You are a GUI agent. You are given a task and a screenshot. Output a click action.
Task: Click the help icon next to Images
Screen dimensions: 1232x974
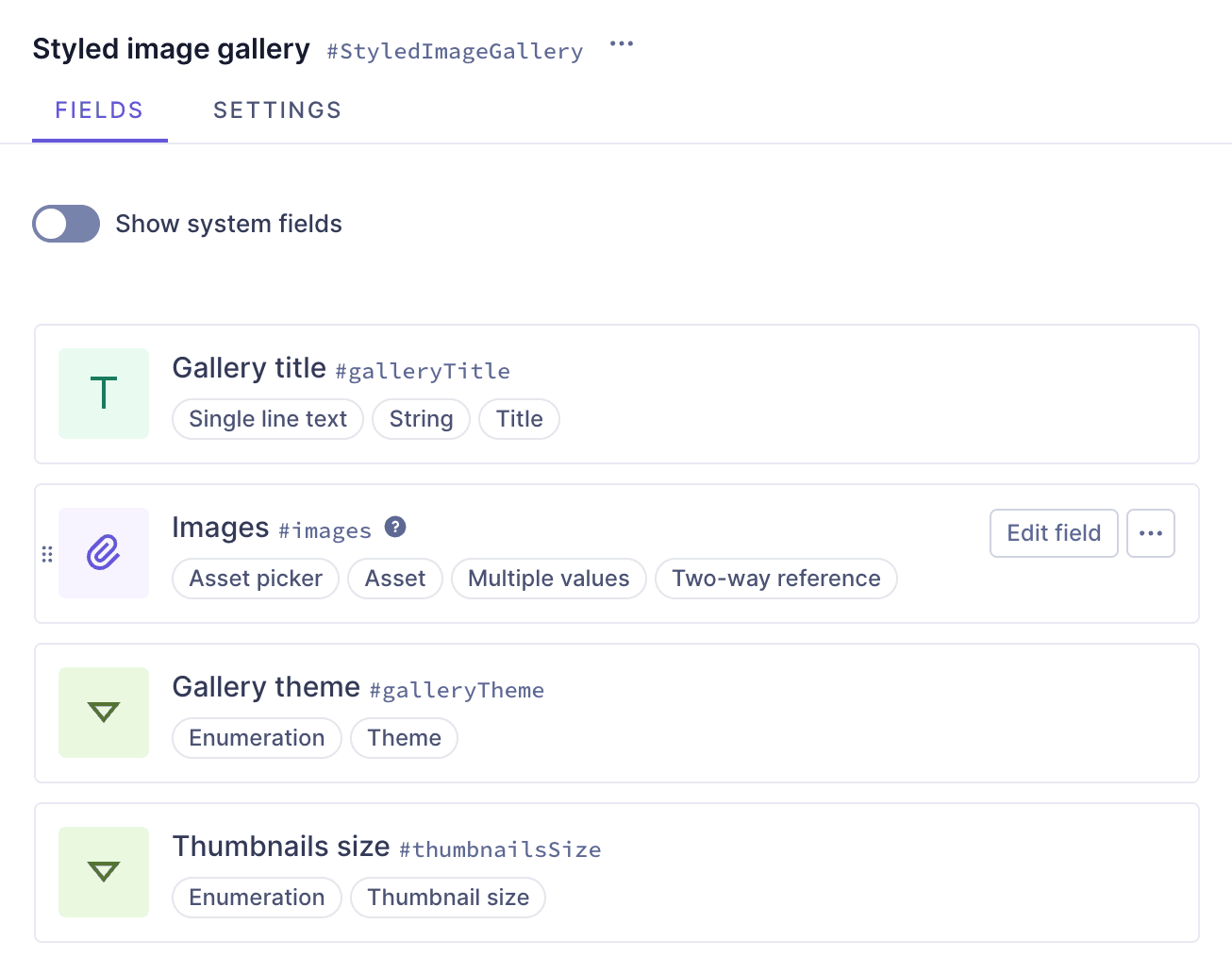(x=395, y=528)
